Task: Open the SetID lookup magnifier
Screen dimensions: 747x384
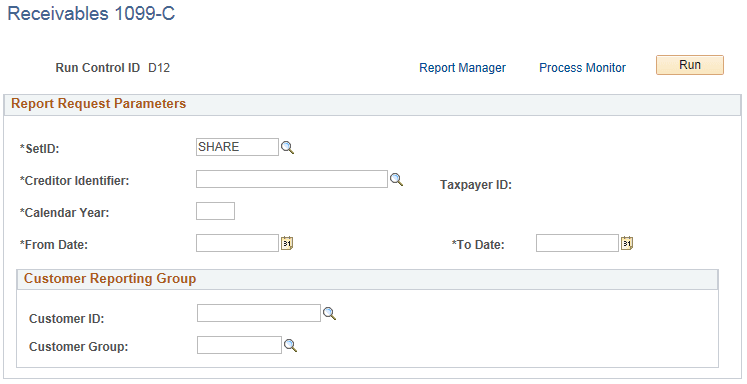Action: [x=287, y=148]
